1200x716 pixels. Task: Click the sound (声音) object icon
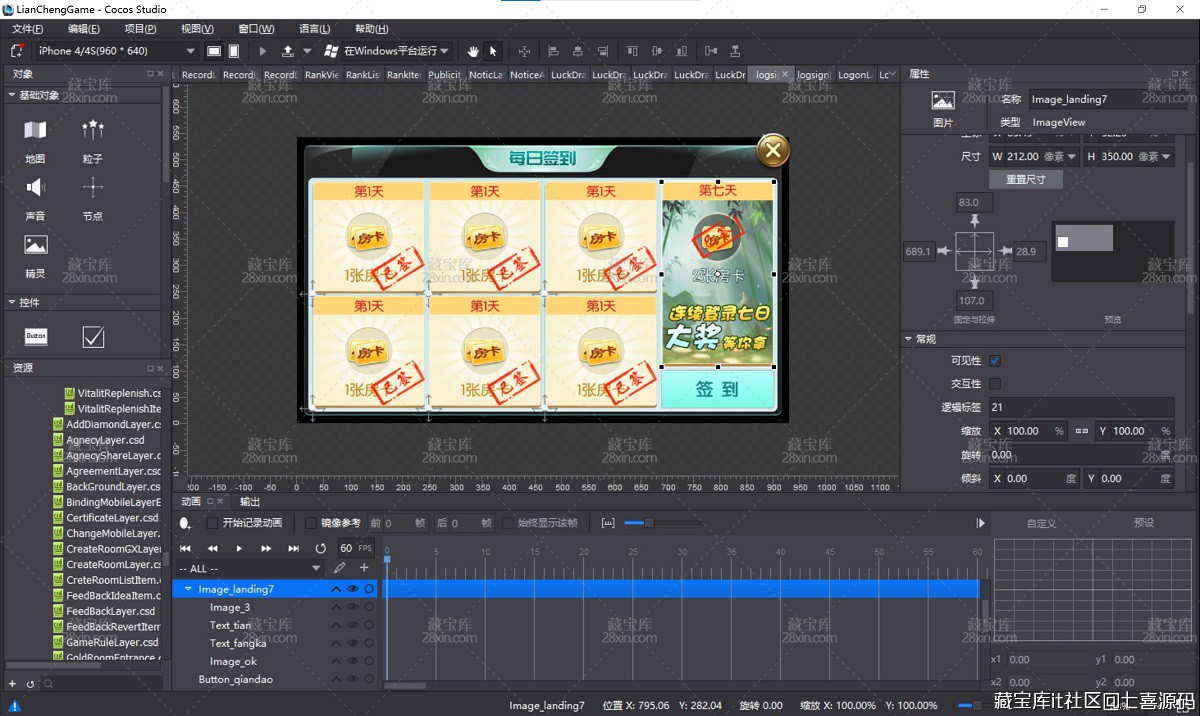[35, 188]
